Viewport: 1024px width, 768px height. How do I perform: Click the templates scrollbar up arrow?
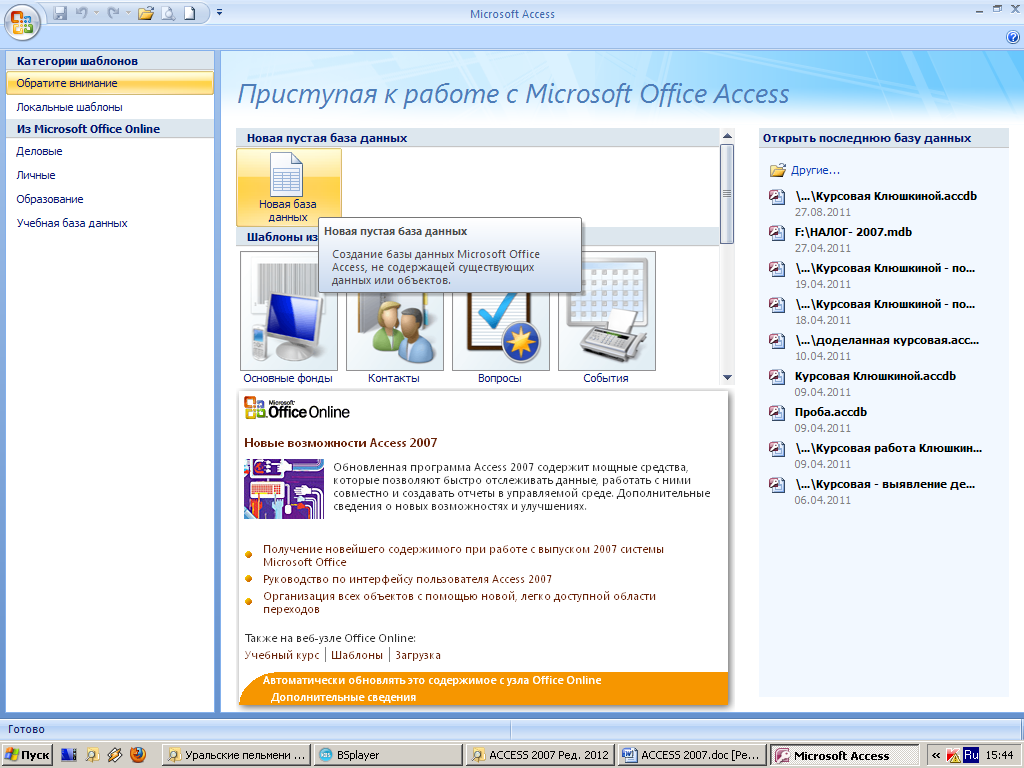(727, 136)
